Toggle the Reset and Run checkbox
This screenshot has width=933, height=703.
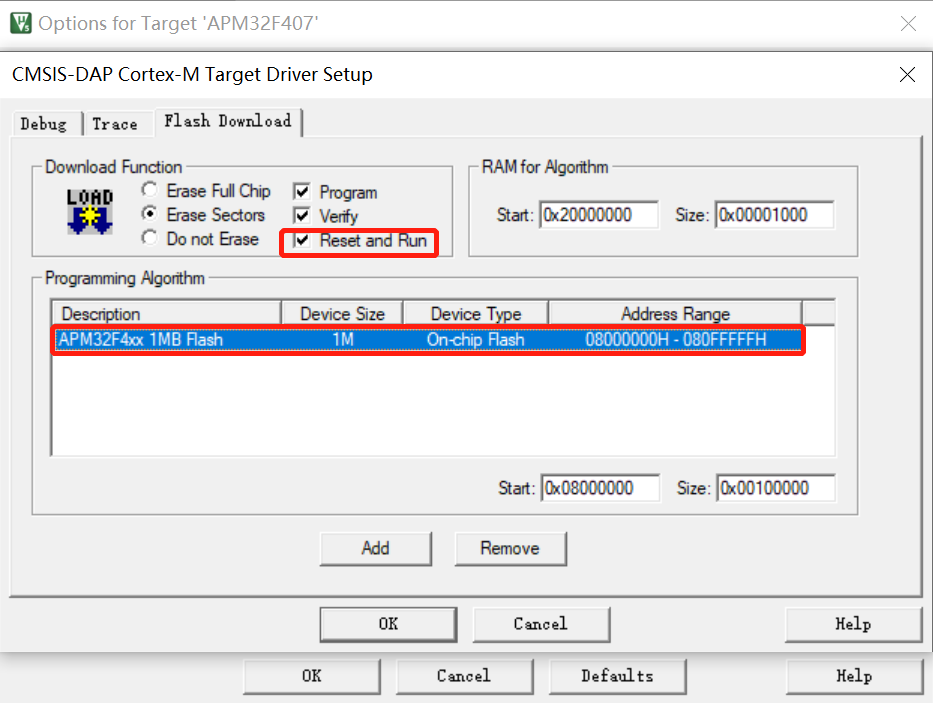point(302,240)
